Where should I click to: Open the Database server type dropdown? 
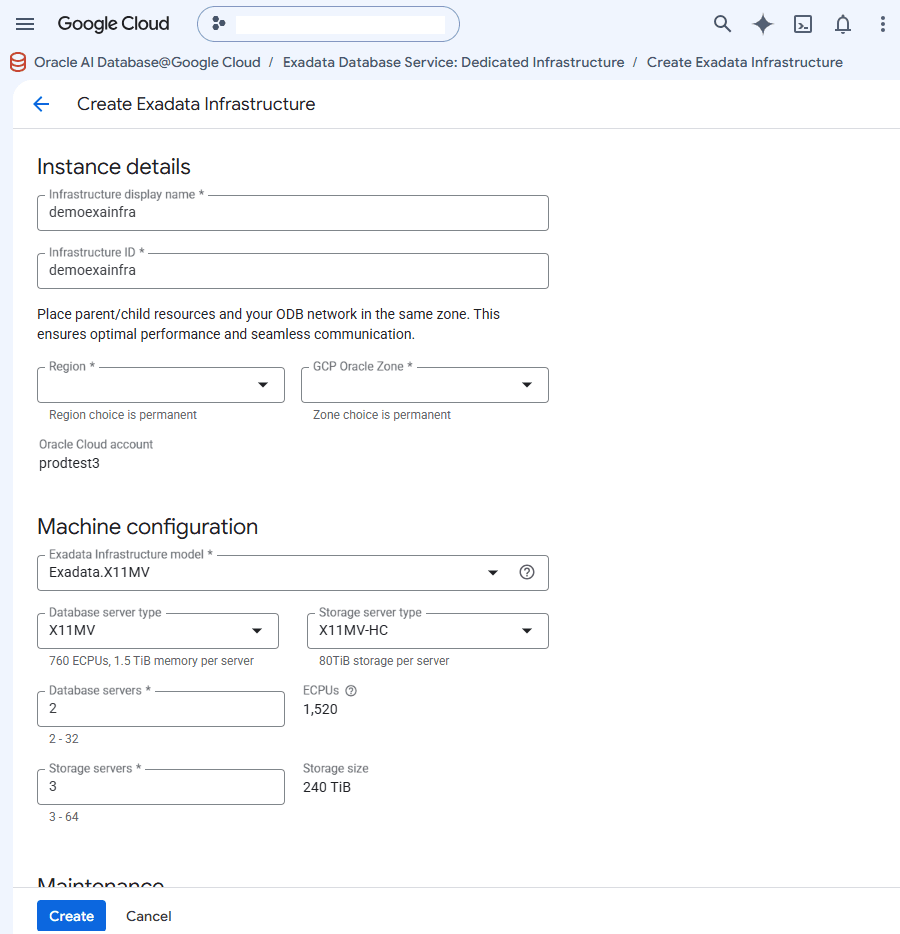point(158,631)
